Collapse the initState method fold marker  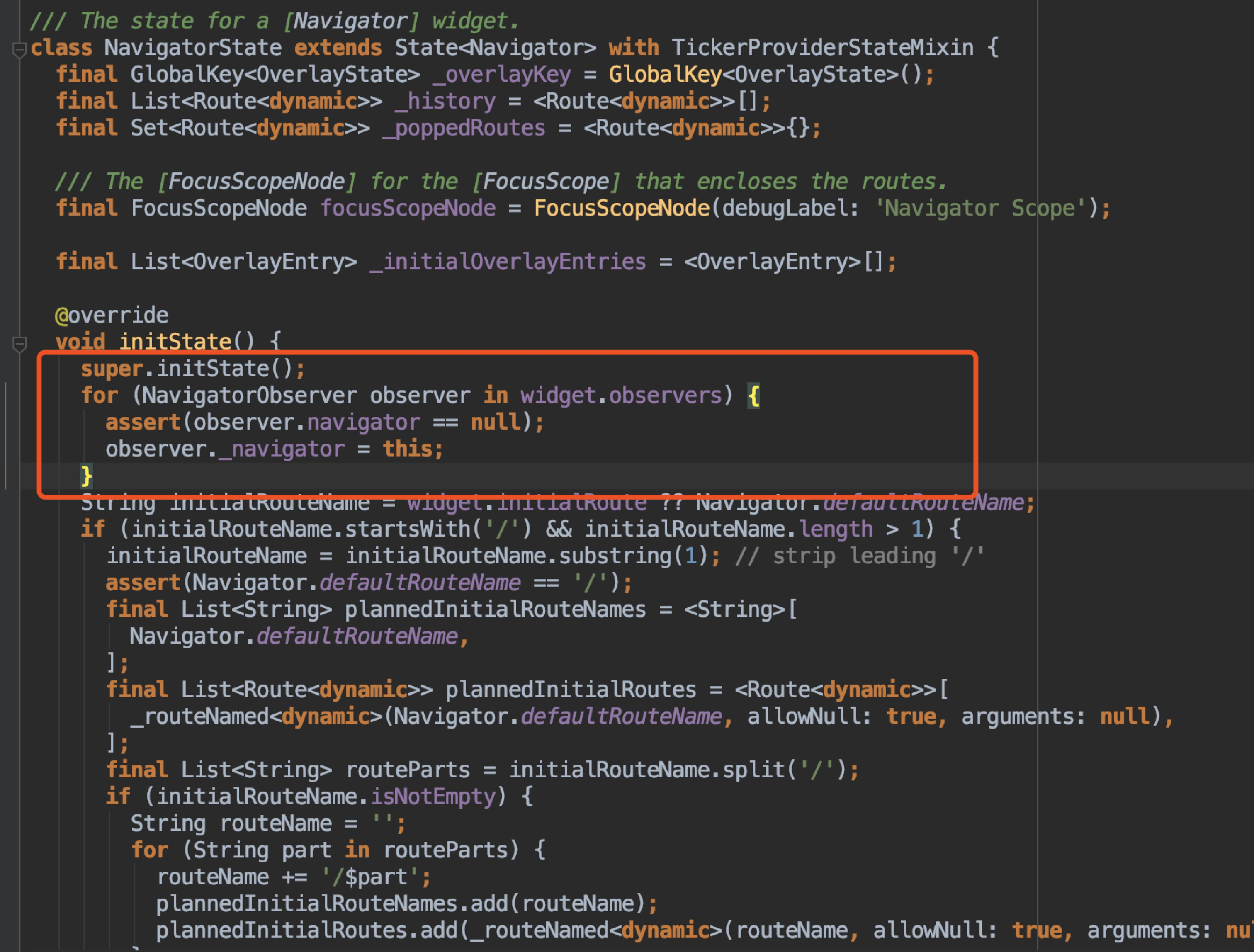click(x=19, y=344)
